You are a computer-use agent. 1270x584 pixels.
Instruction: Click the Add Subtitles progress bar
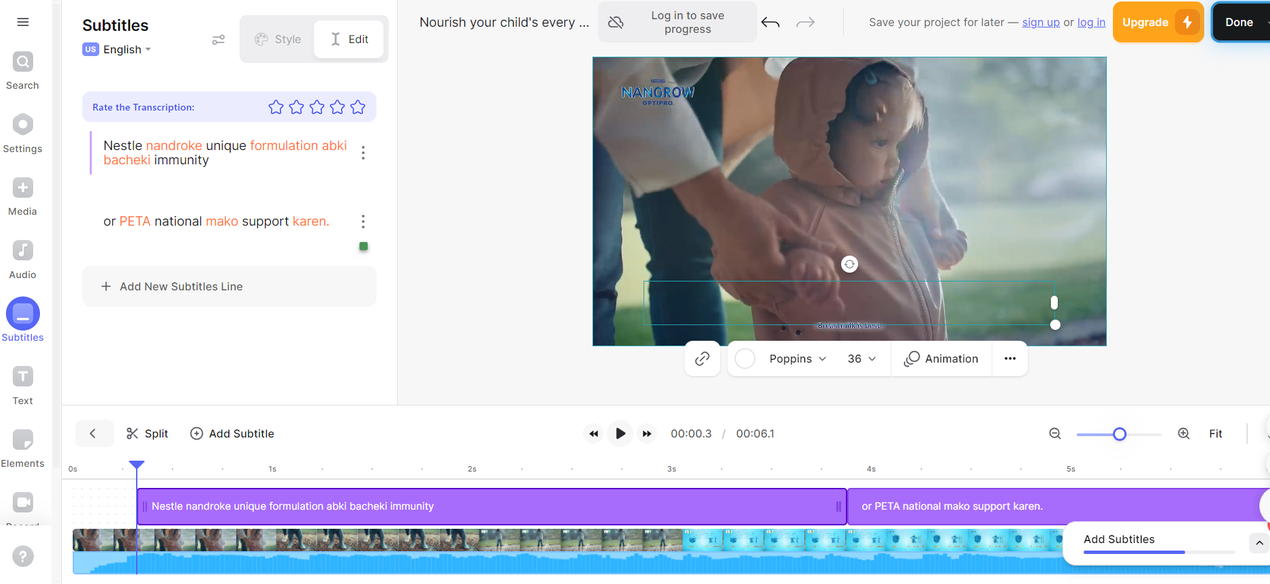tap(1159, 552)
